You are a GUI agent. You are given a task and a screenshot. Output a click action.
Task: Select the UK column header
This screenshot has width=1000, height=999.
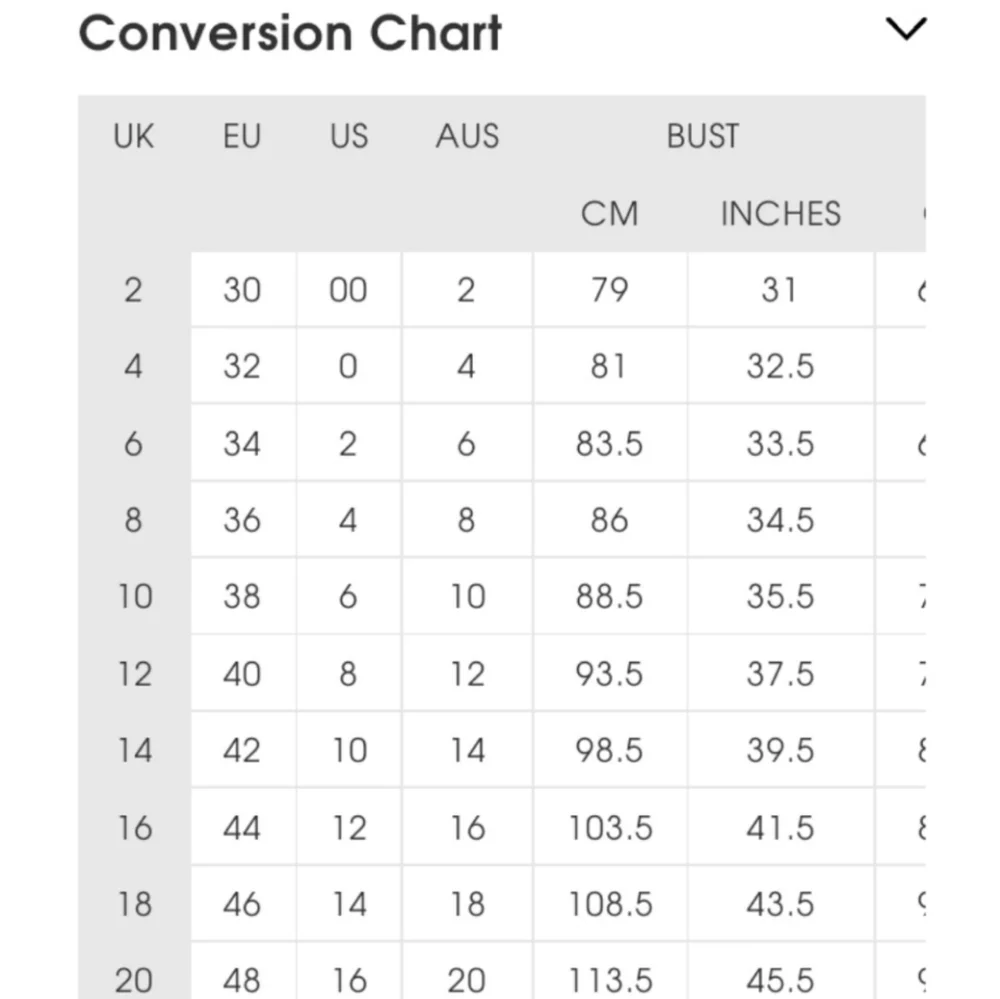click(134, 136)
